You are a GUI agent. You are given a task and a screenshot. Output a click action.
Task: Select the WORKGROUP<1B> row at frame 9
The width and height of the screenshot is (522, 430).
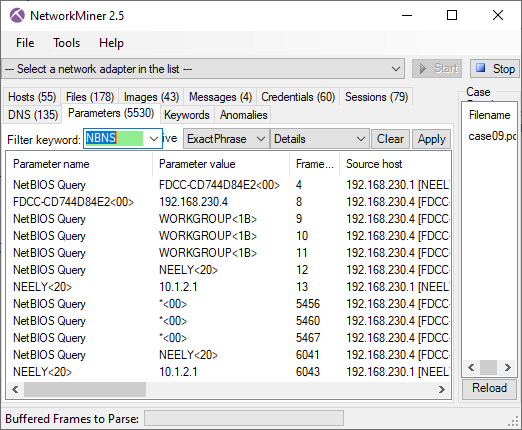228,219
